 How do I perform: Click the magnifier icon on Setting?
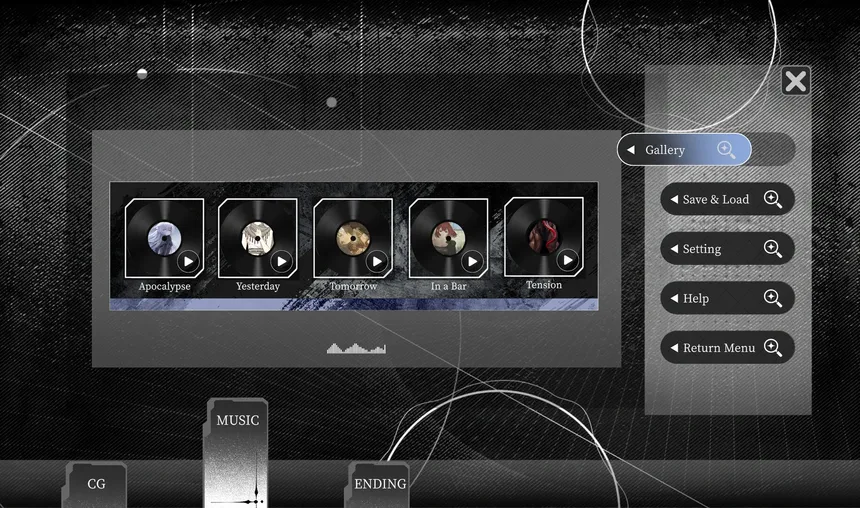(773, 249)
